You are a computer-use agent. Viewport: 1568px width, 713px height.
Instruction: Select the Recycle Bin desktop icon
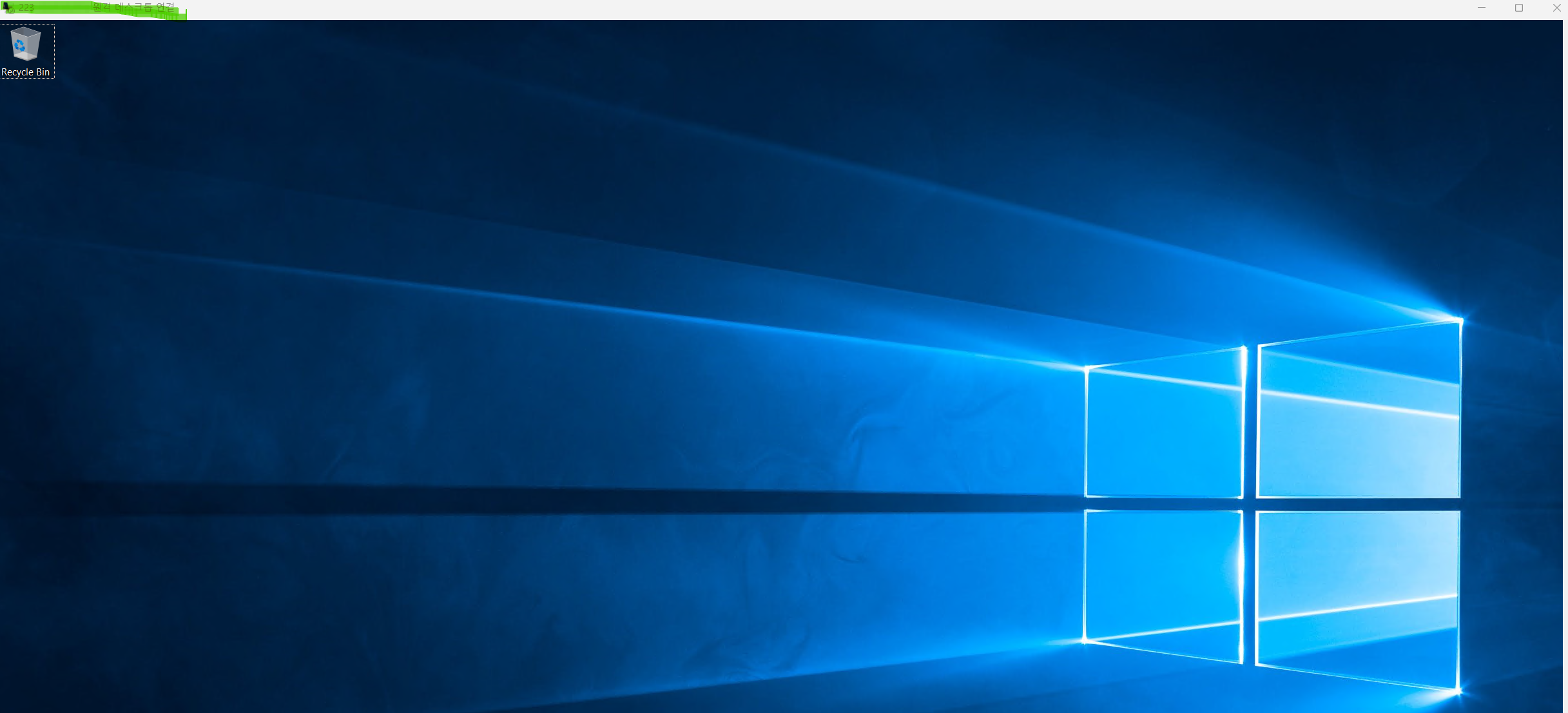[26, 44]
